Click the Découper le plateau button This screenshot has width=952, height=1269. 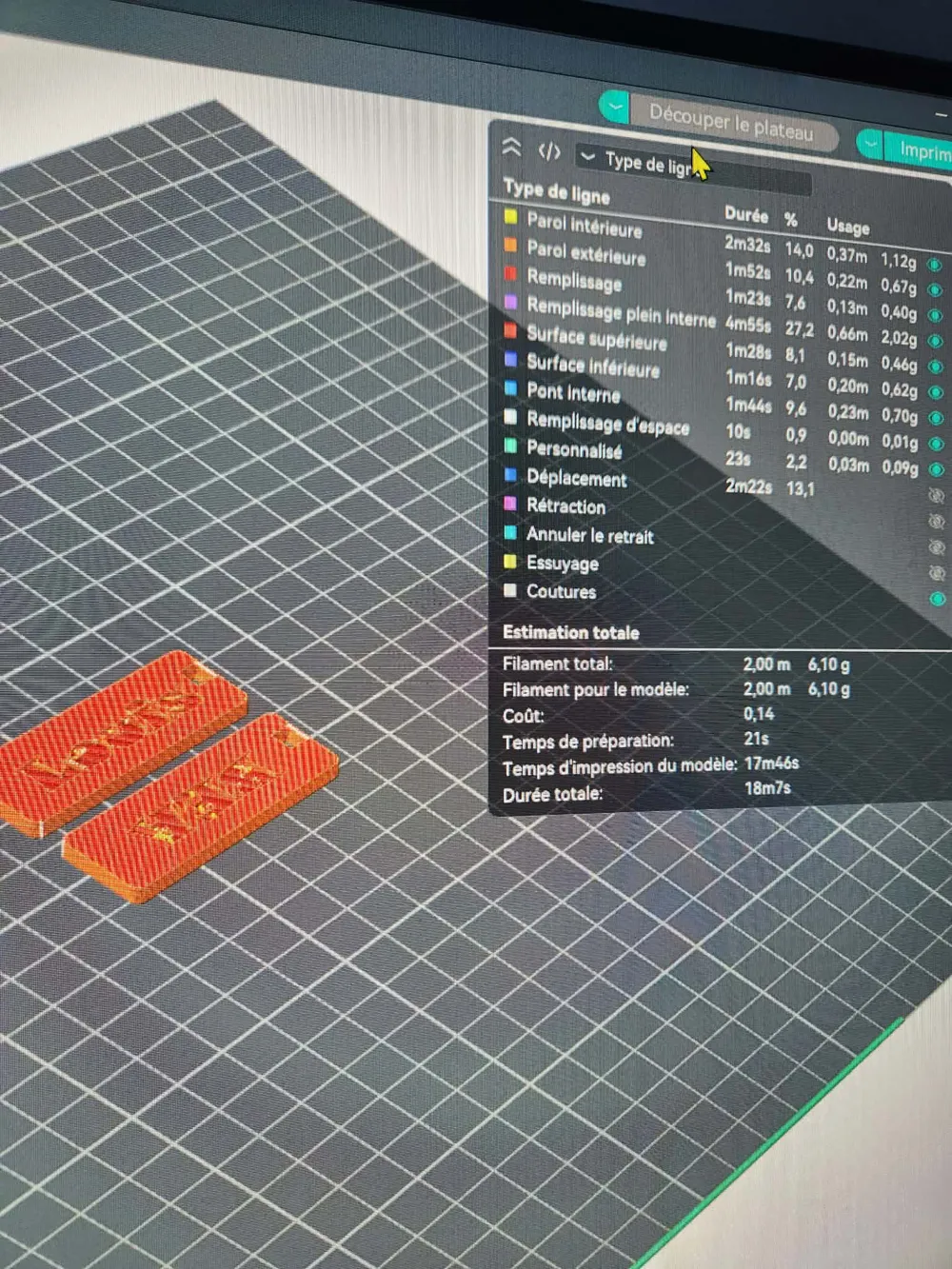tap(731, 123)
